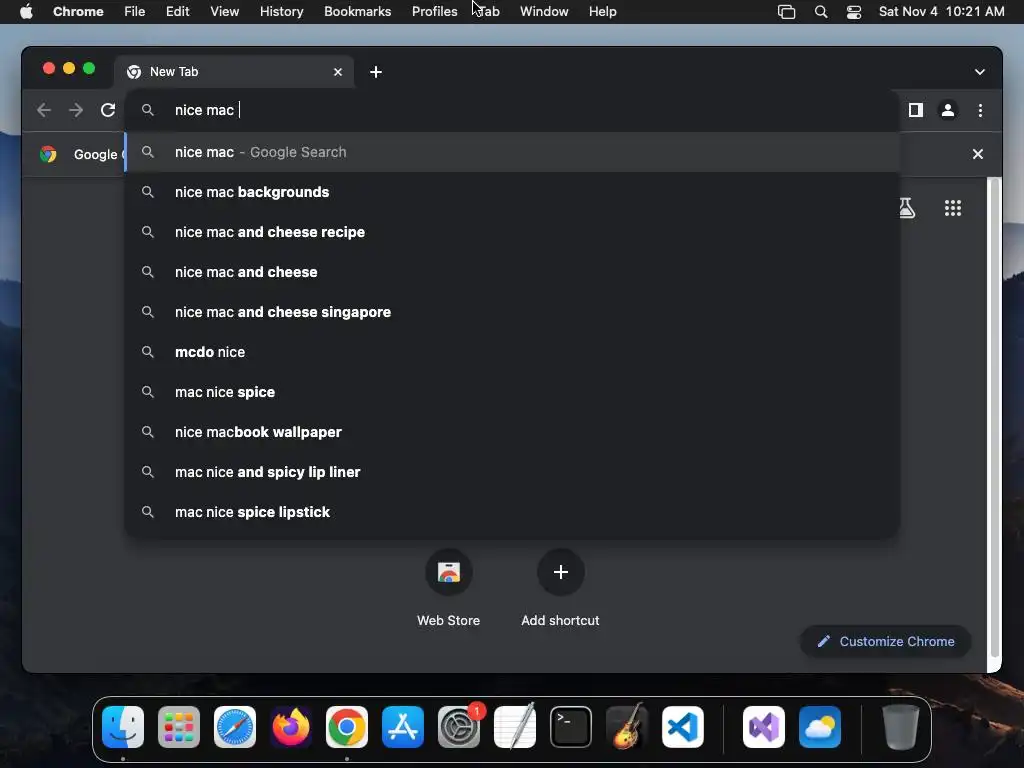The height and width of the screenshot is (768, 1024).
Task: Click the page's vertical scrollbar
Action: (995, 418)
